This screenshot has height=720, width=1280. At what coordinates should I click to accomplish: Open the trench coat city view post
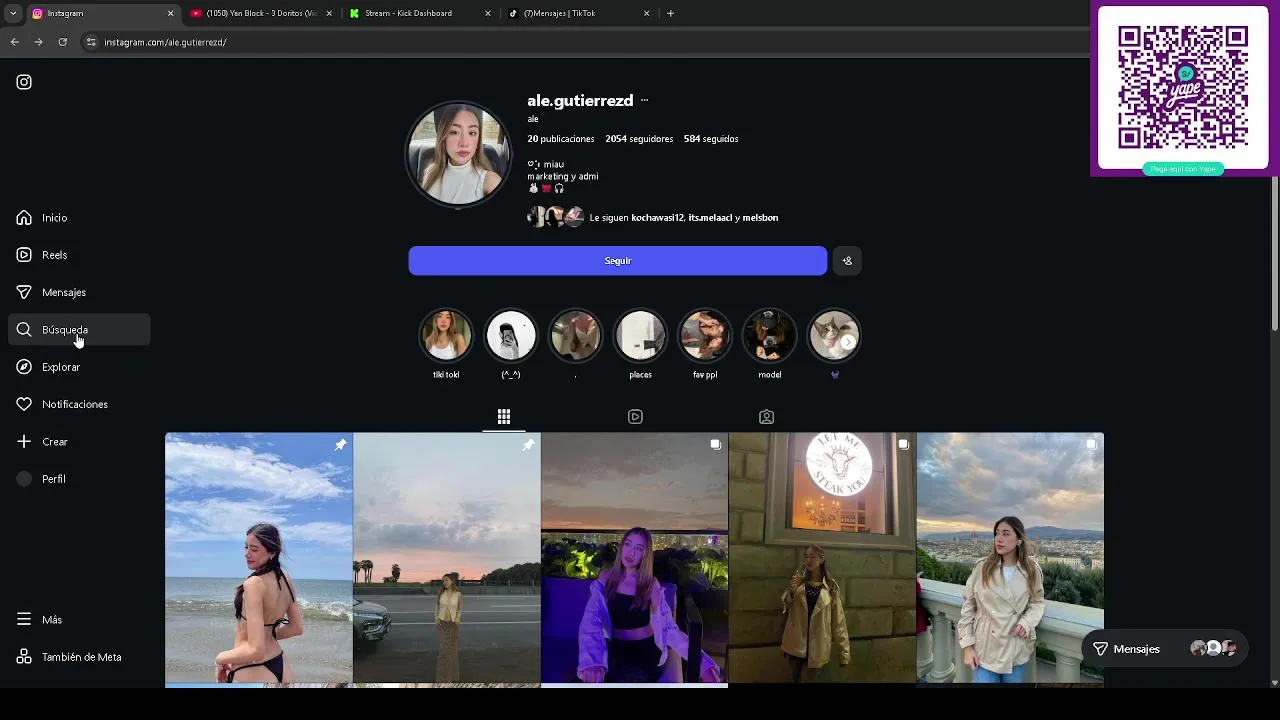(1010, 558)
